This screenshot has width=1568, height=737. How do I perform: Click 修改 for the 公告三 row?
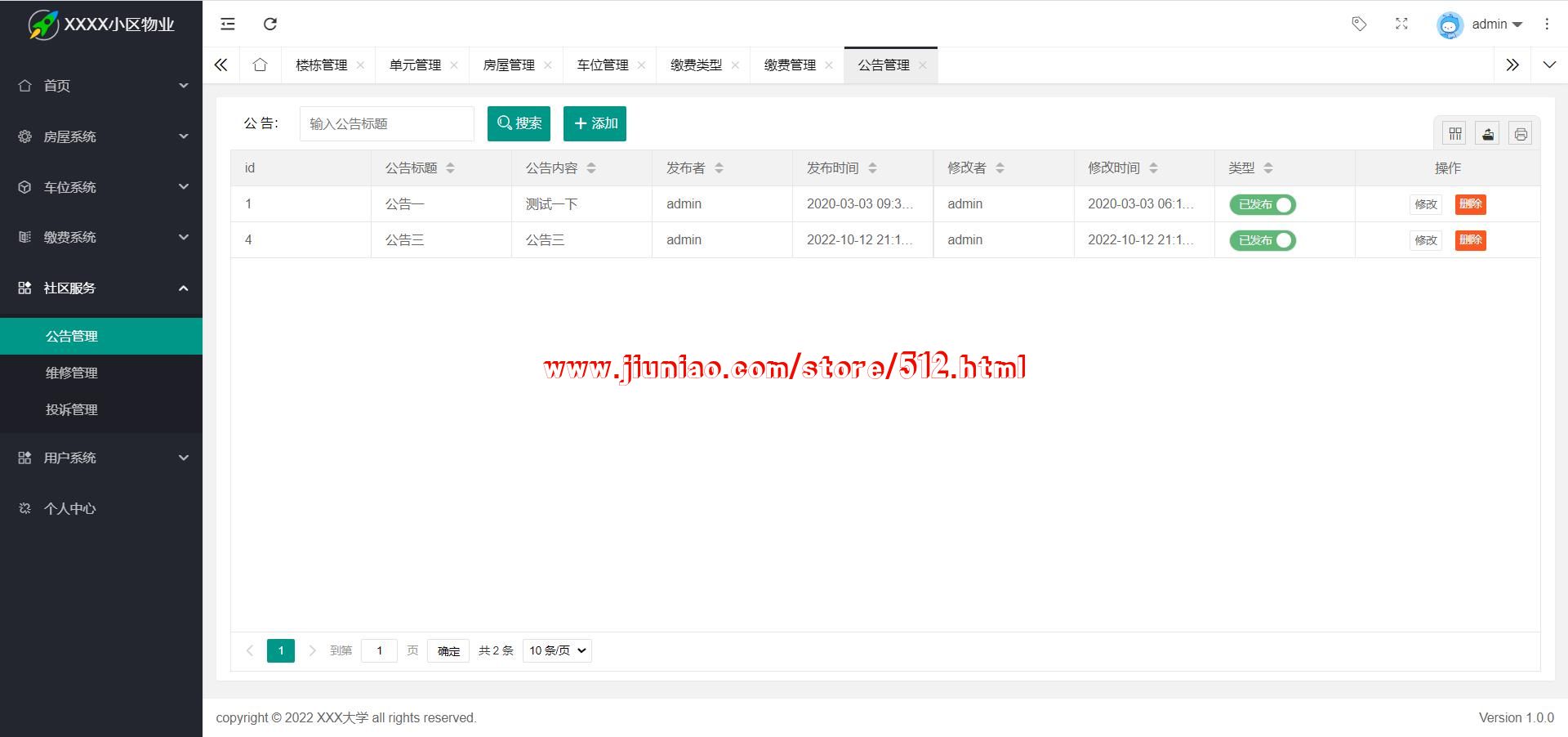[x=1426, y=240]
